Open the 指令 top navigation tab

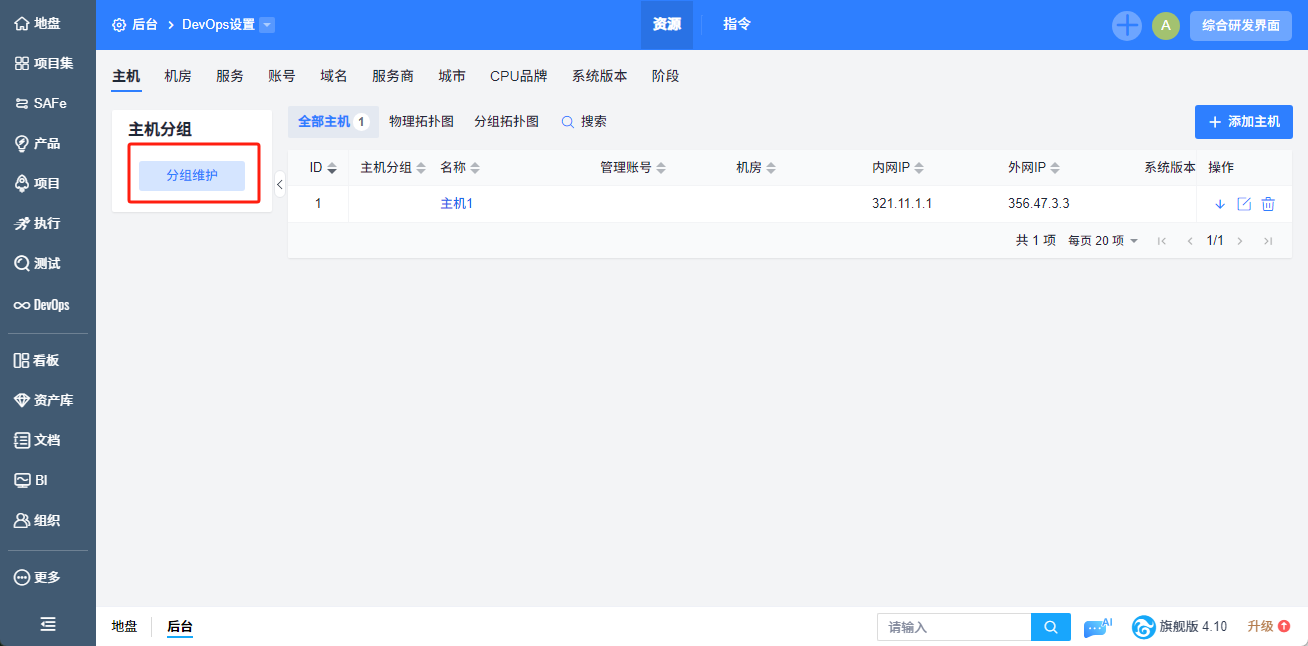[737, 25]
